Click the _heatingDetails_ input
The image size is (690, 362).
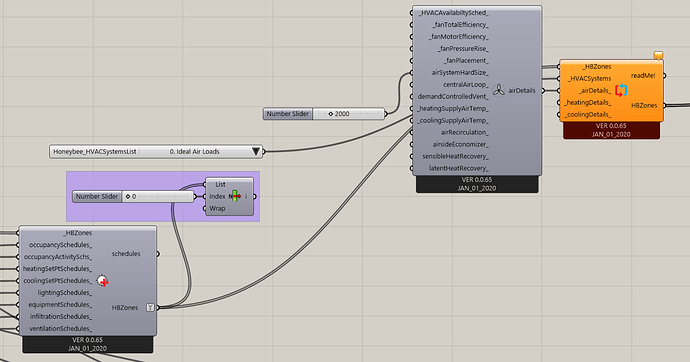pos(587,102)
